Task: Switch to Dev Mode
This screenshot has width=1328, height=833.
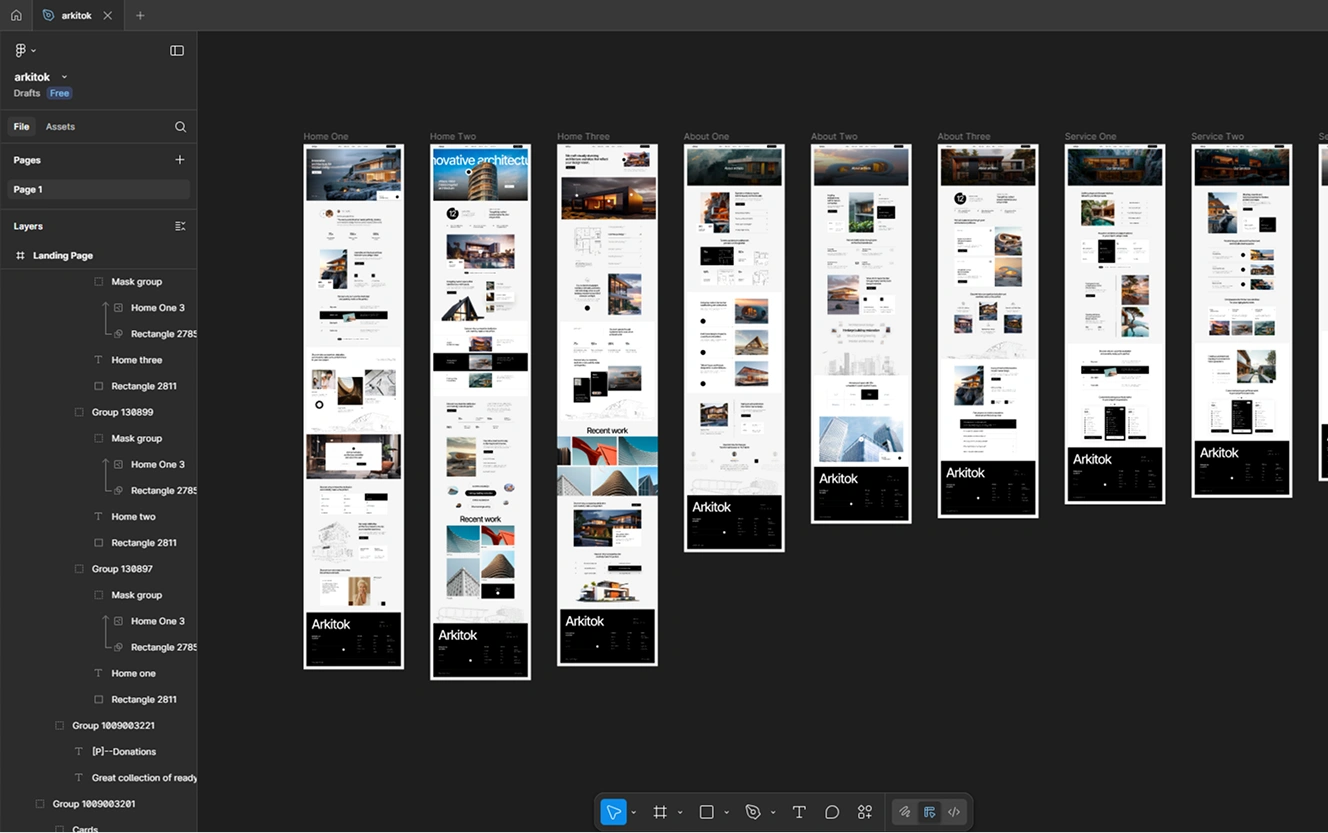Action: [954, 812]
